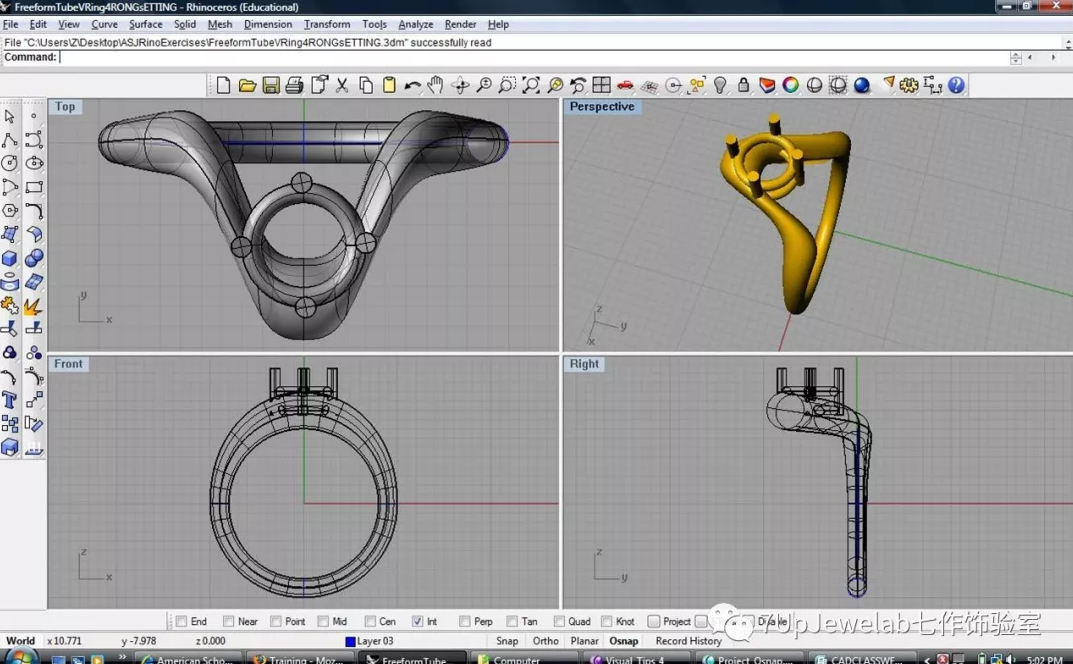The image size is (1073, 664).
Task: Open the Perspective viewport title menu
Action: (x=601, y=107)
